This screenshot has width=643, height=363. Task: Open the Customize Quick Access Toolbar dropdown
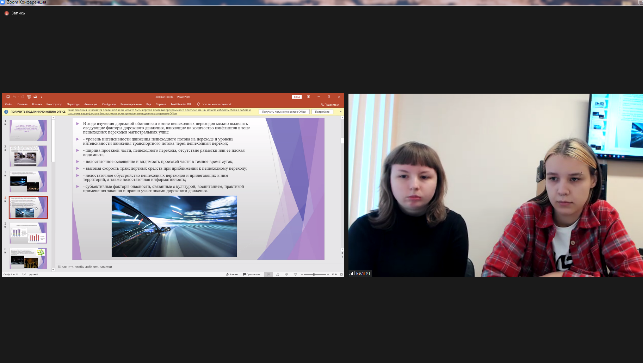(x=41, y=97)
